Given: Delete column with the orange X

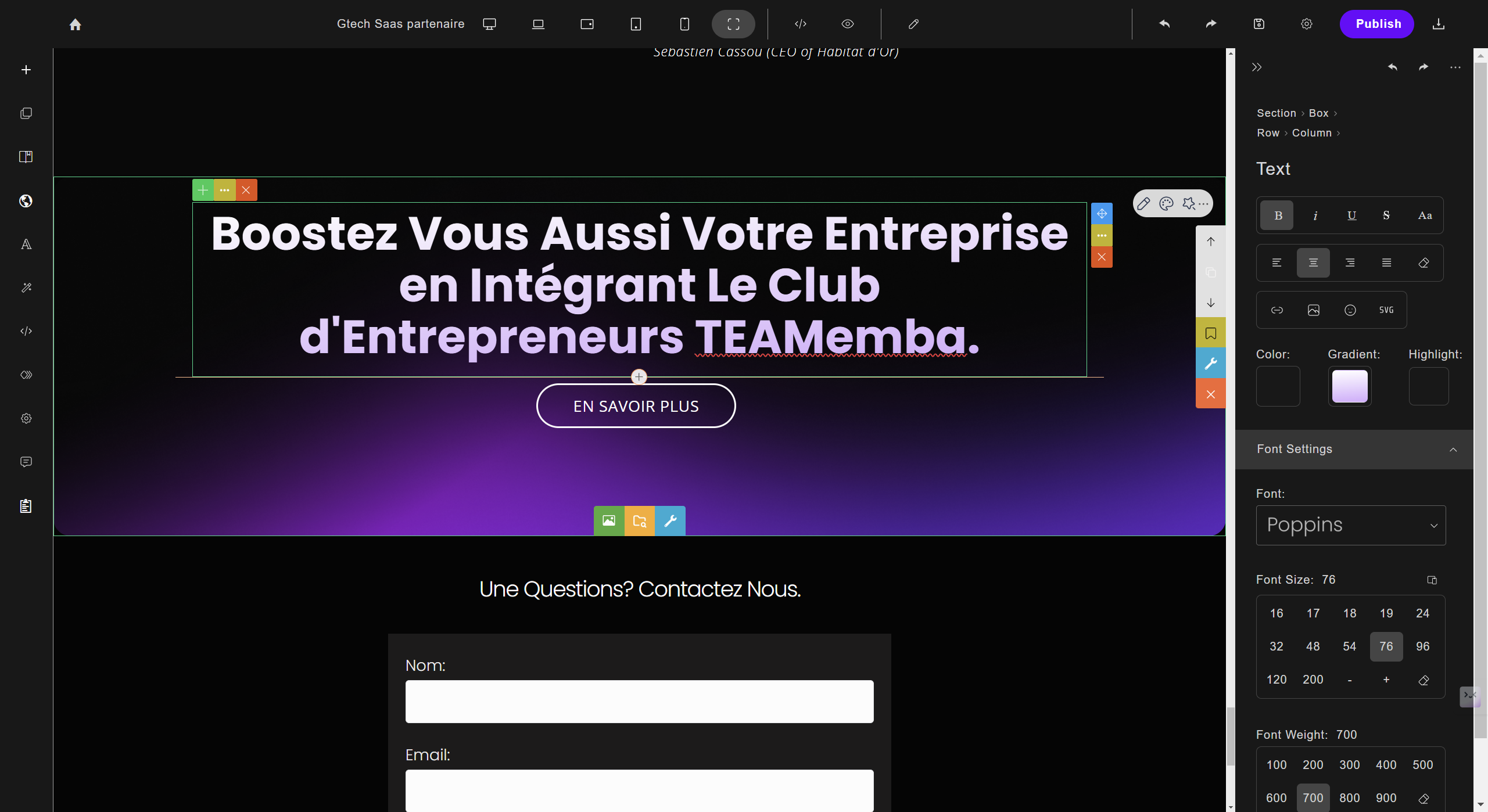Looking at the screenshot, I should click(x=246, y=190).
